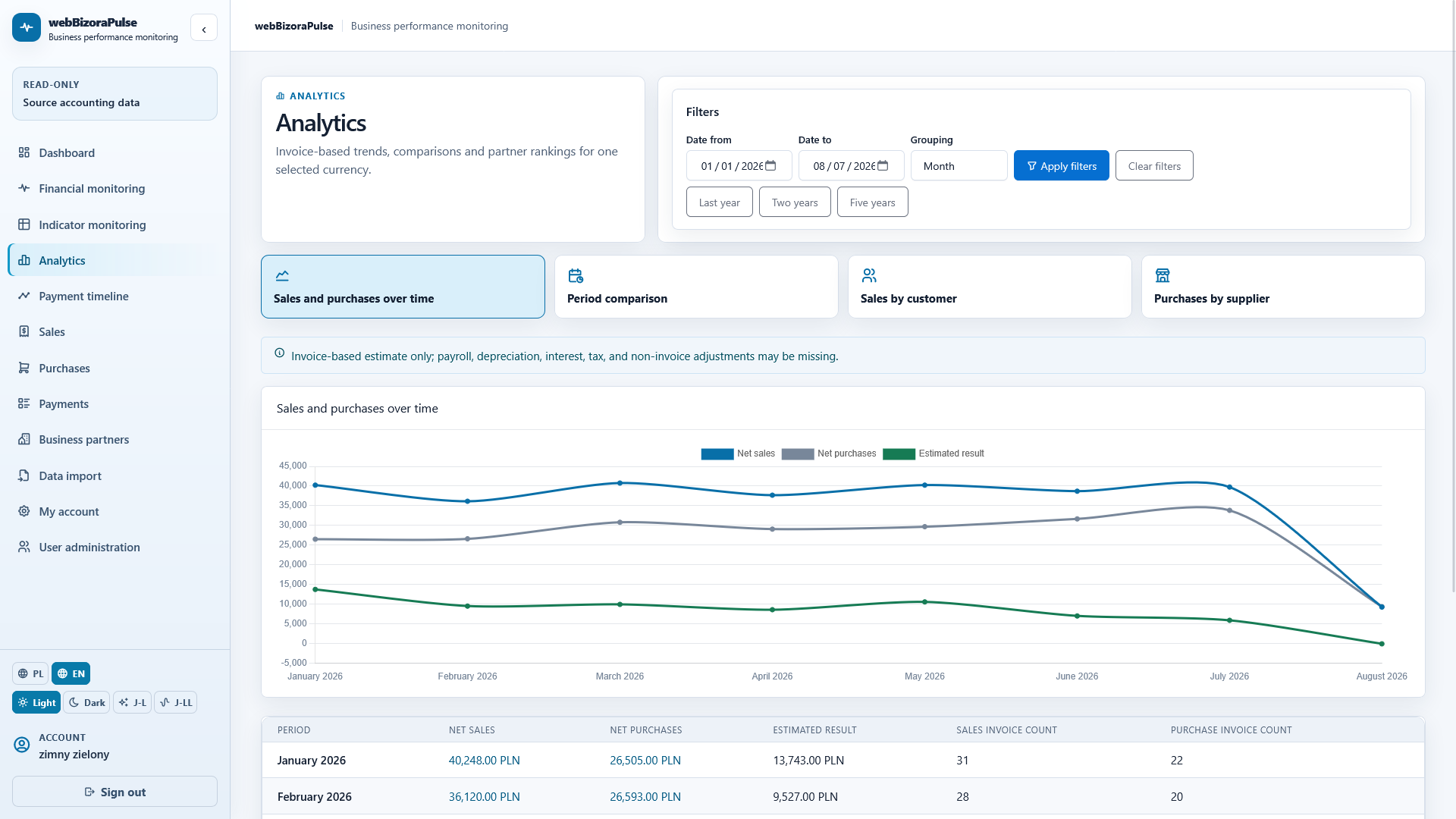Sign out of the account
This screenshot has height=819, width=1456.
(115, 792)
